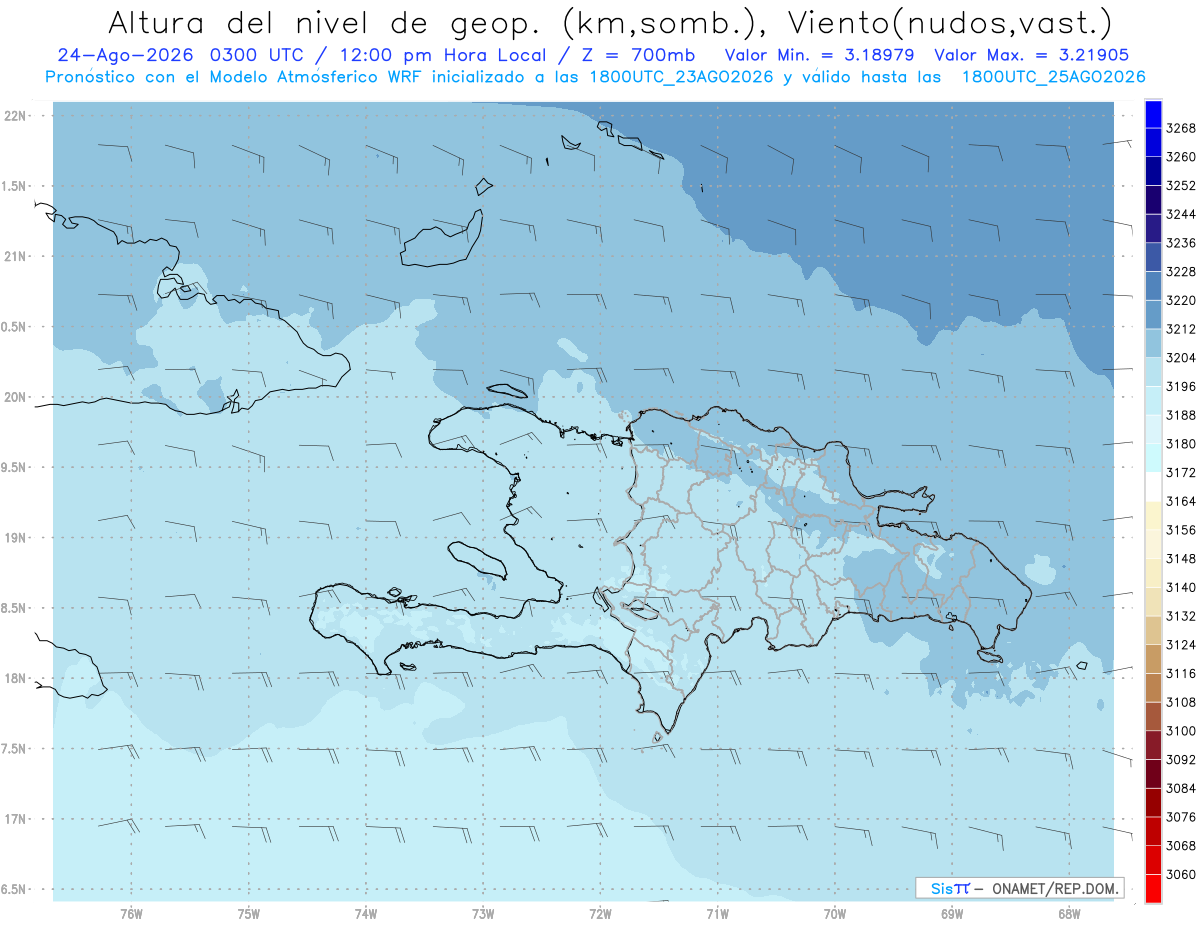Click the legend value '3116'

[x=1181, y=673]
